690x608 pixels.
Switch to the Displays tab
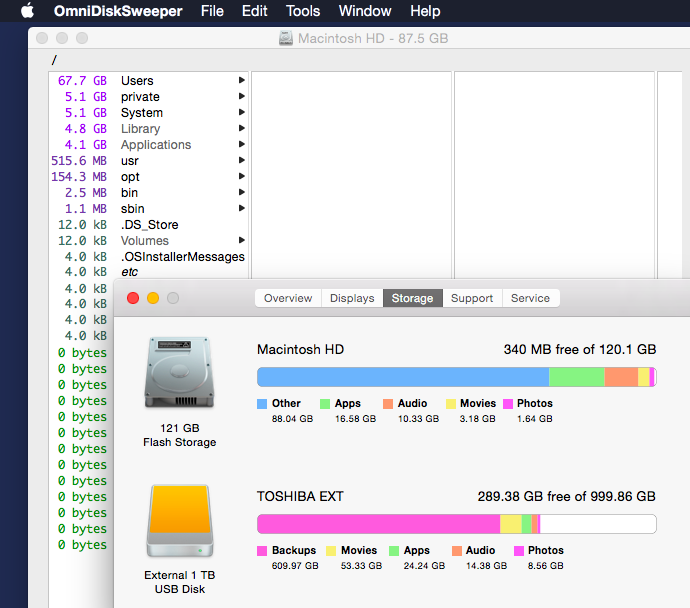click(x=352, y=298)
